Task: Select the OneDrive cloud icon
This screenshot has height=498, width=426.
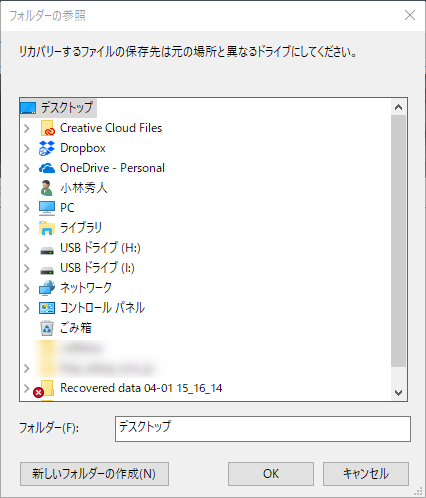Action: point(47,168)
